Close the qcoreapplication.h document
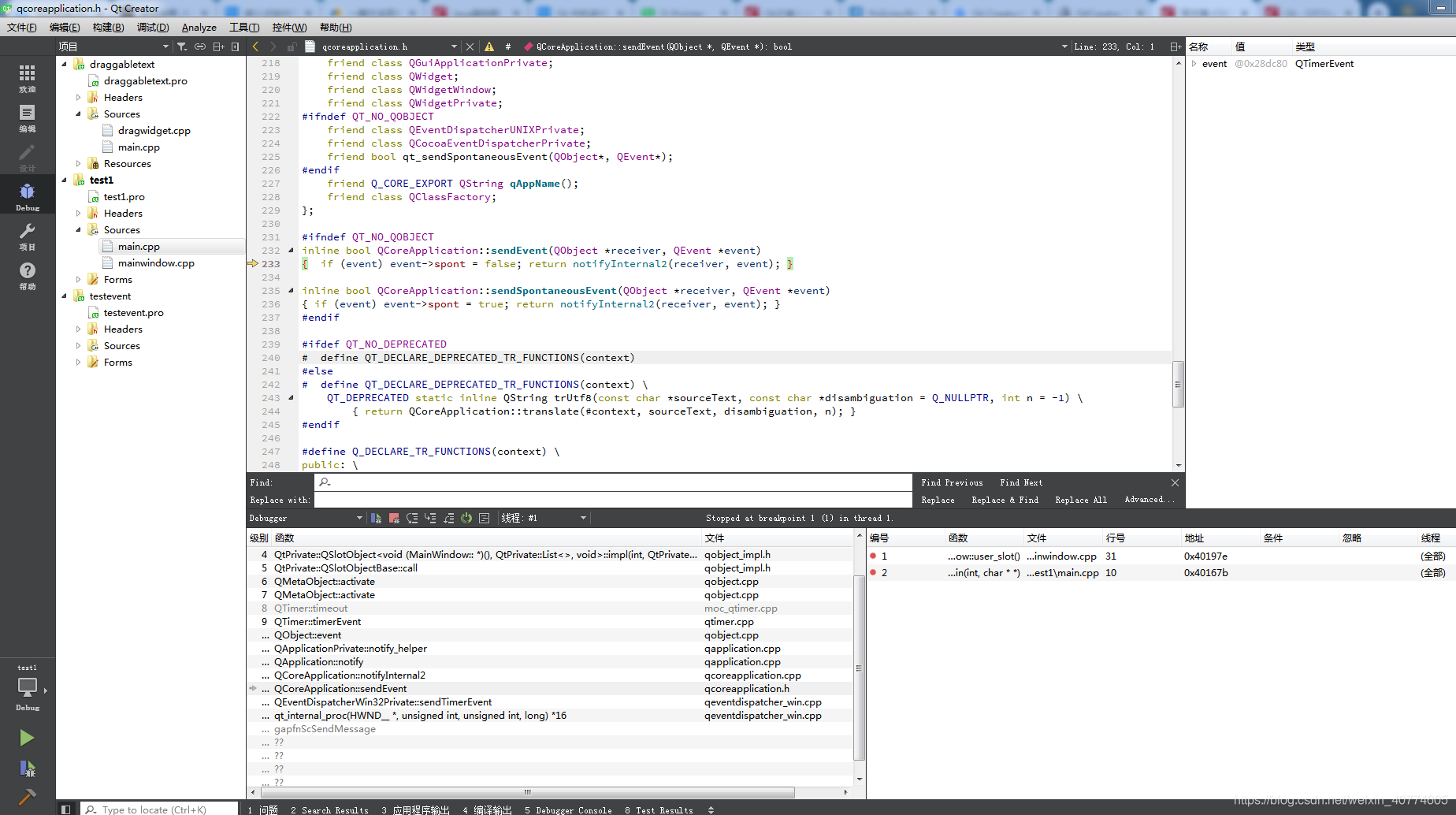 (470, 47)
